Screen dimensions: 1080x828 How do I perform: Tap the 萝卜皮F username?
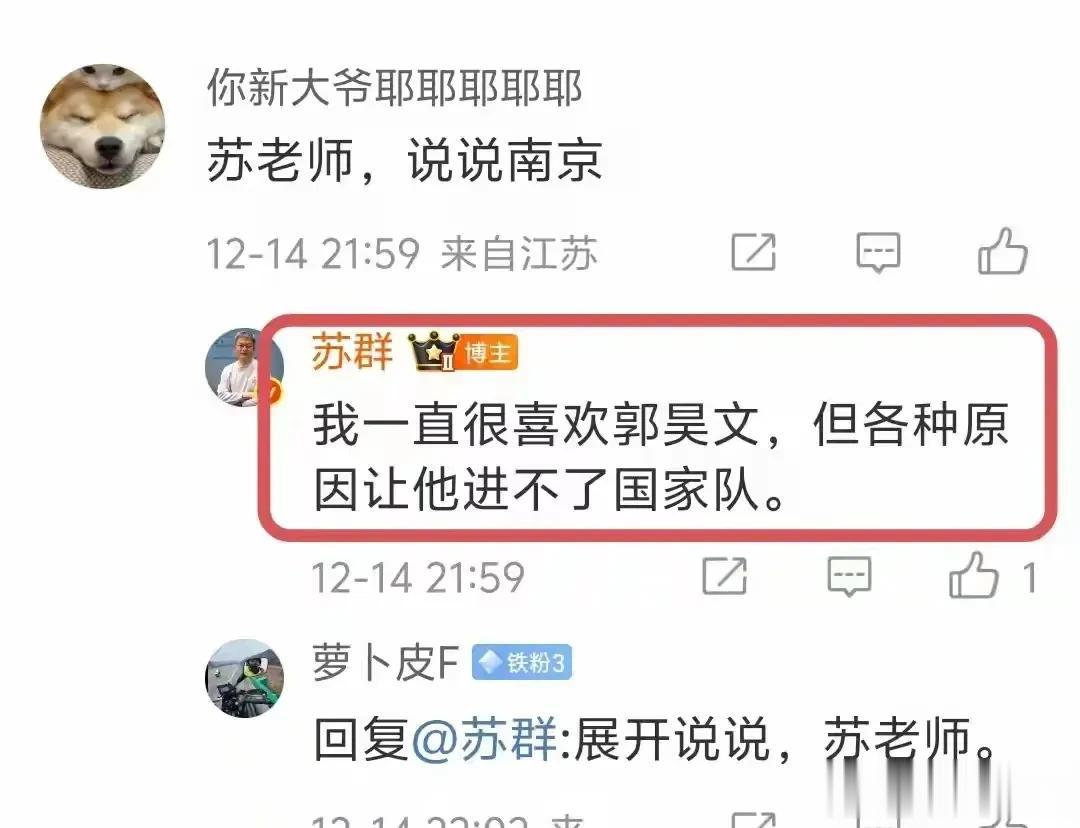[386, 663]
